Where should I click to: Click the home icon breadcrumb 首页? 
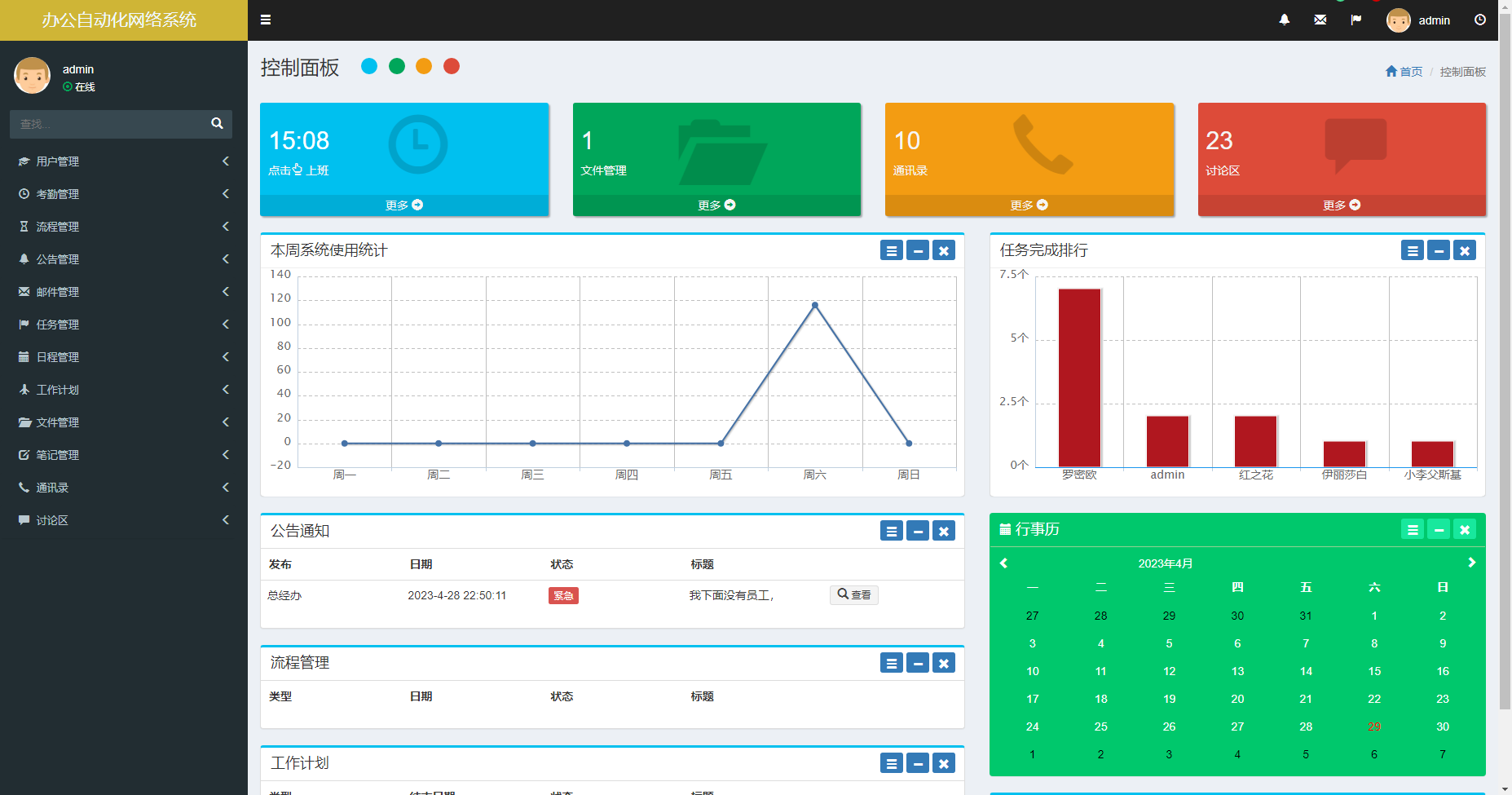pyautogui.click(x=1404, y=72)
